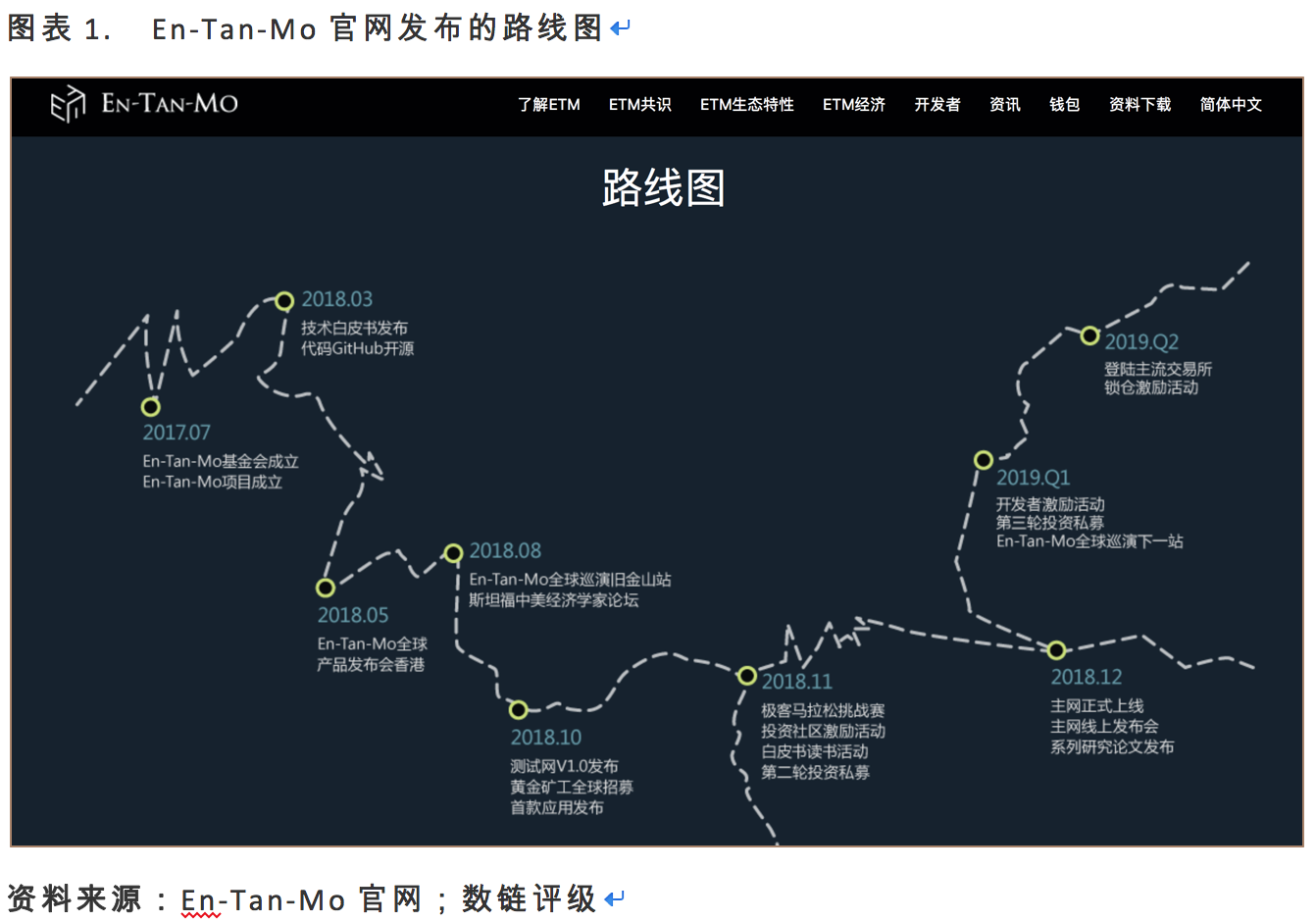Screen dimensions: 1316x922
Task: Click the 2018.11 roadmap marker circle
Action: coord(747,675)
